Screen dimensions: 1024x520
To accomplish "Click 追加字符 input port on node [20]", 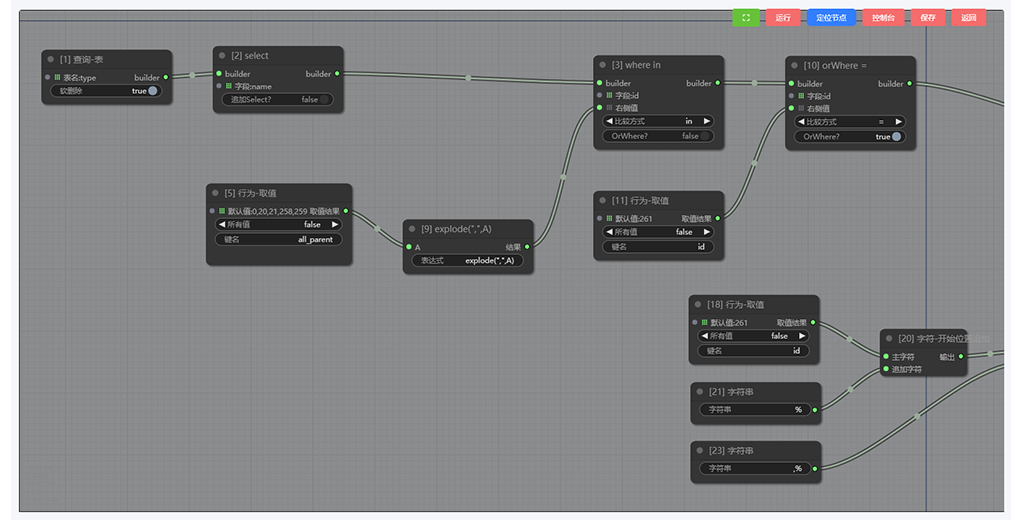I will (x=886, y=369).
